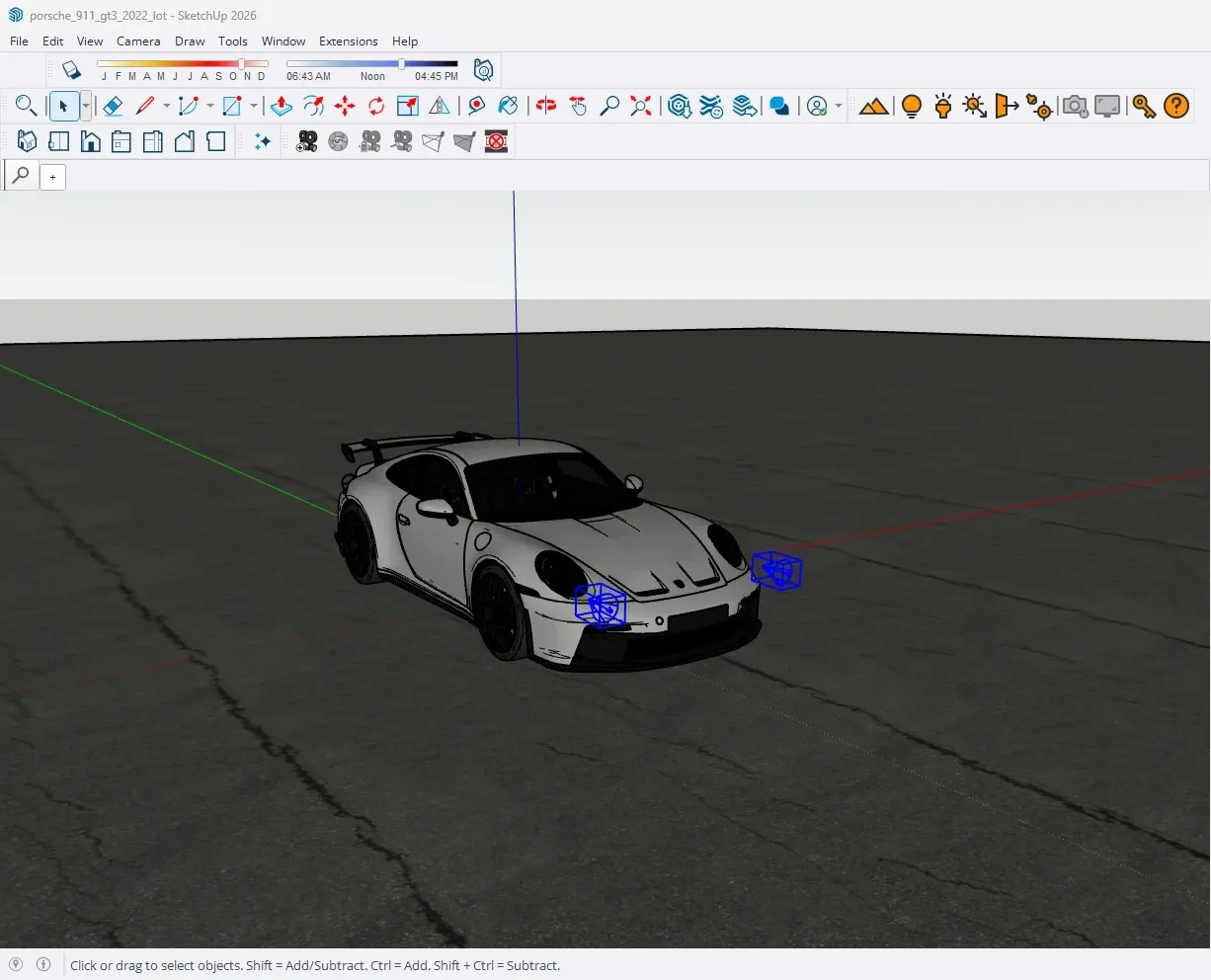Image resolution: width=1211 pixels, height=980 pixels.
Task: Select the Select arrow tool
Action: pyautogui.click(x=63, y=106)
